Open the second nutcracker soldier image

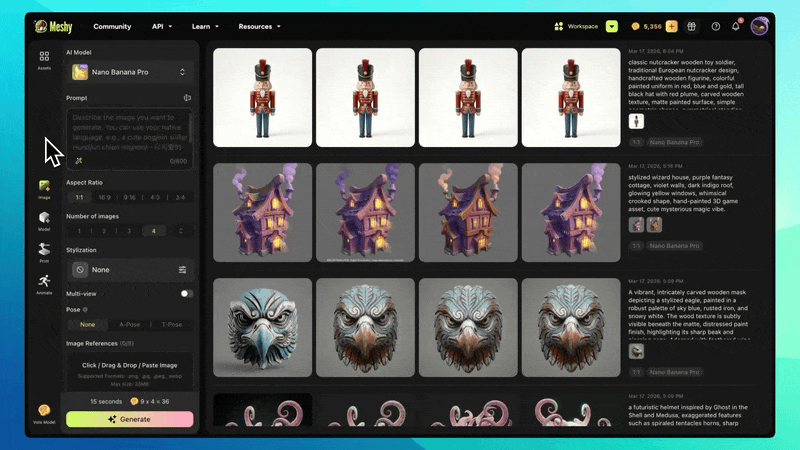click(365, 97)
